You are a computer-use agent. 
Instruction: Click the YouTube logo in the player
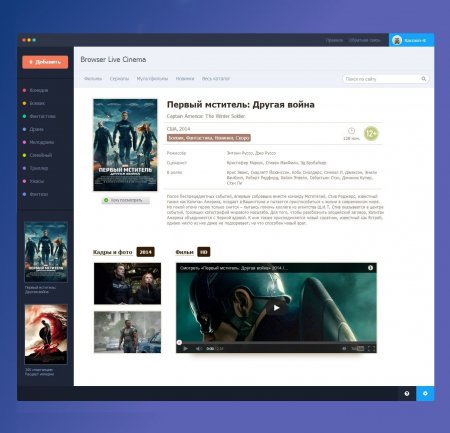pyautogui.click(x=358, y=349)
